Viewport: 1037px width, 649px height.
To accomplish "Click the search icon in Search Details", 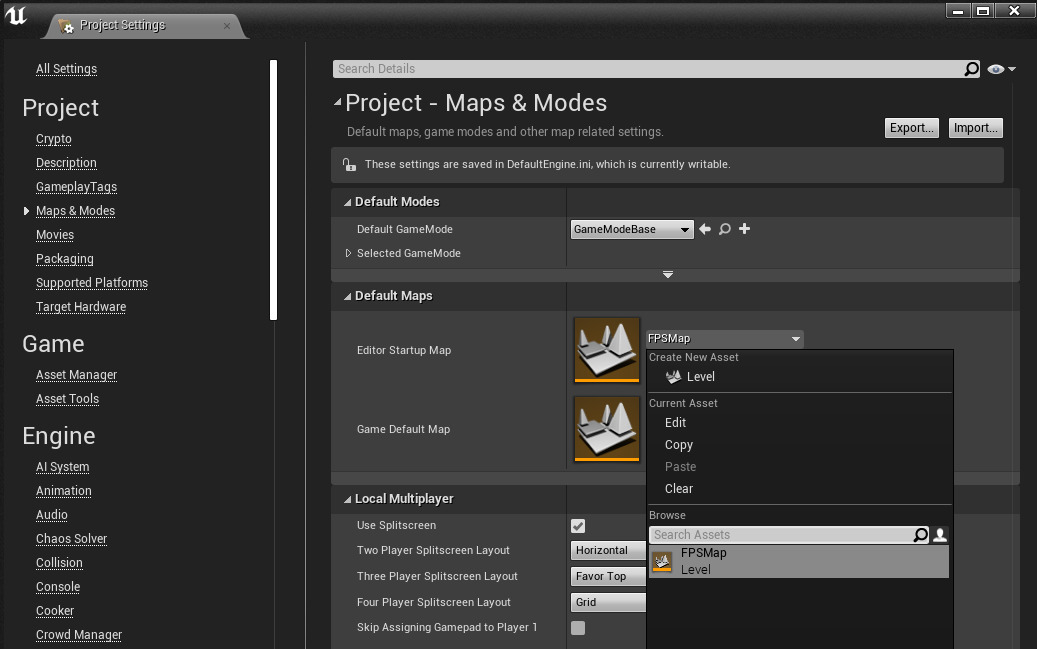I will pos(971,69).
